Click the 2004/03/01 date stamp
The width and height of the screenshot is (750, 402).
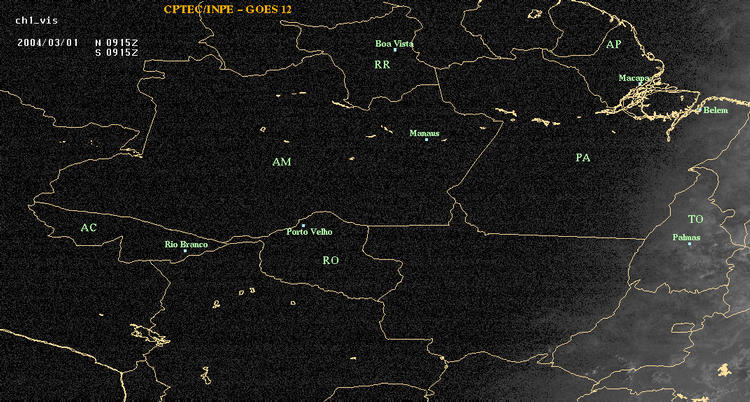pyautogui.click(x=48, y=42)
